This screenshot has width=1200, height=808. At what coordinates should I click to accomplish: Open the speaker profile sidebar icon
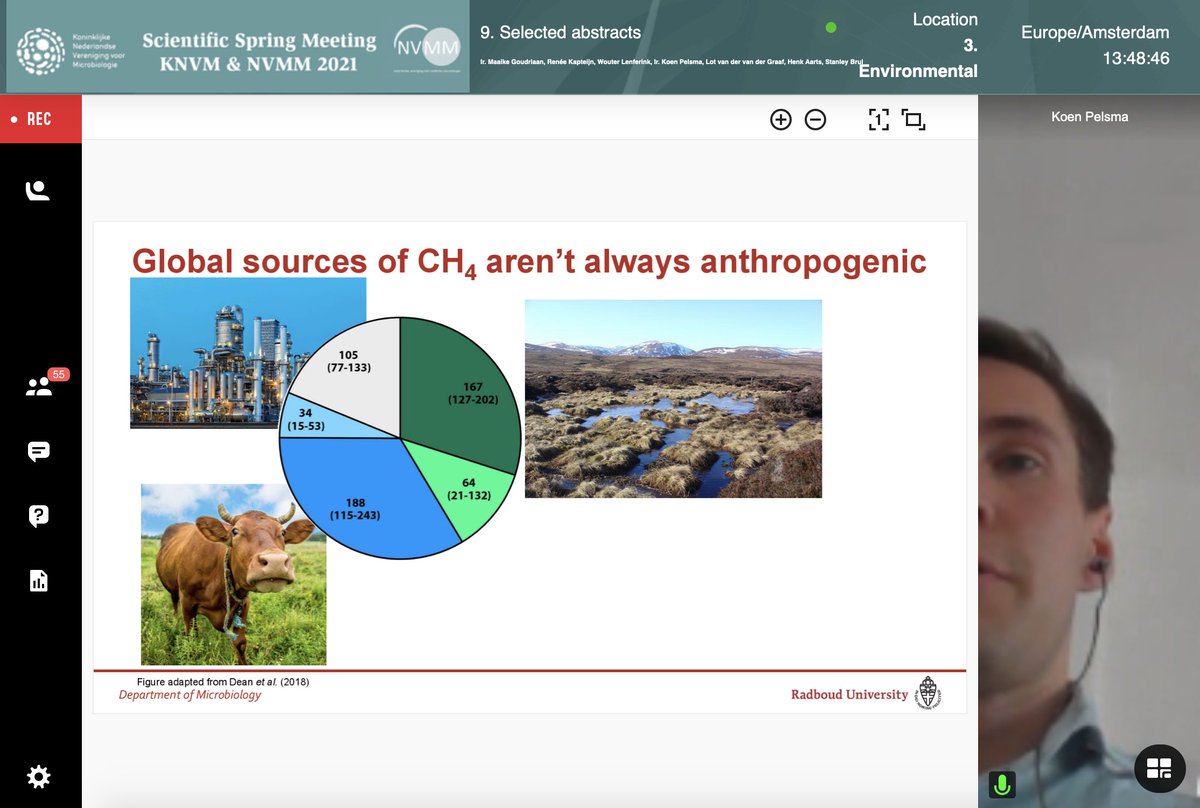click(38, 190)
